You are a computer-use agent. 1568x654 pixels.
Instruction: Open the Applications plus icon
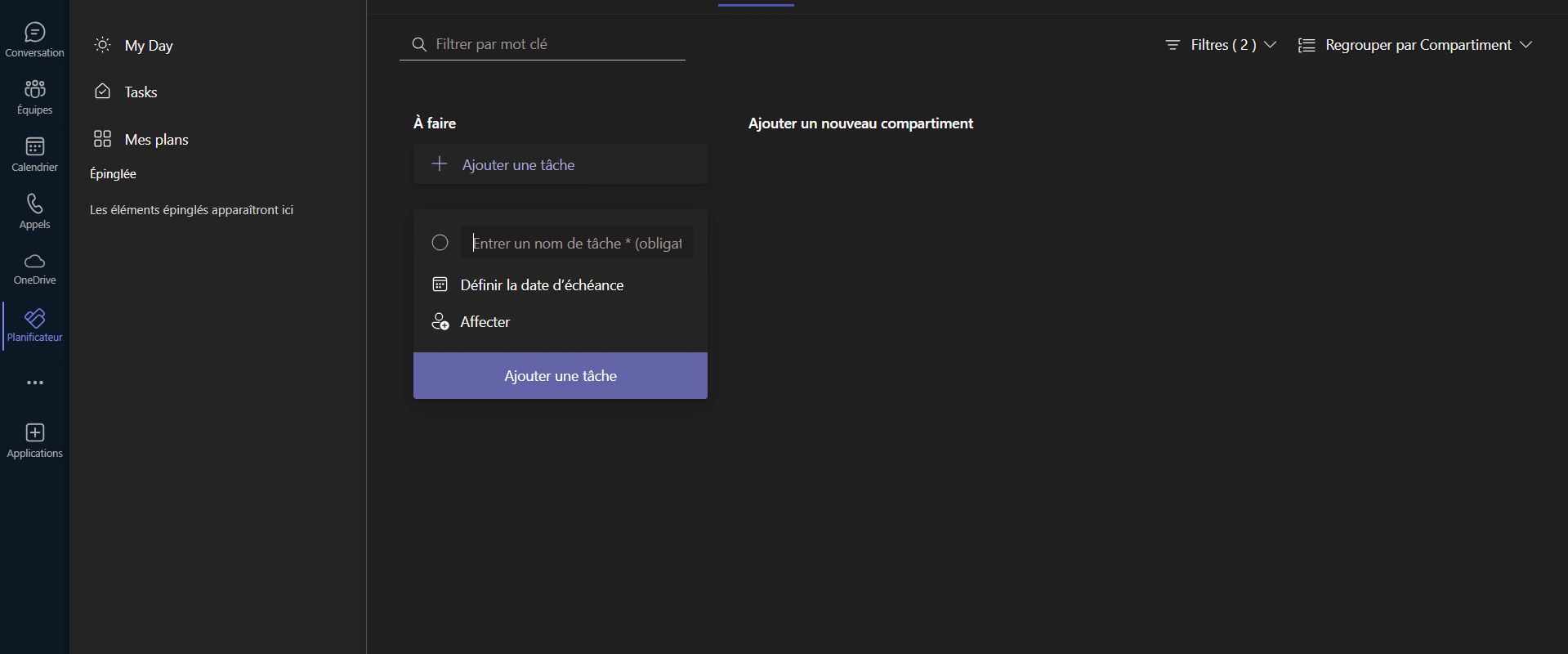(x=34, y=441)
